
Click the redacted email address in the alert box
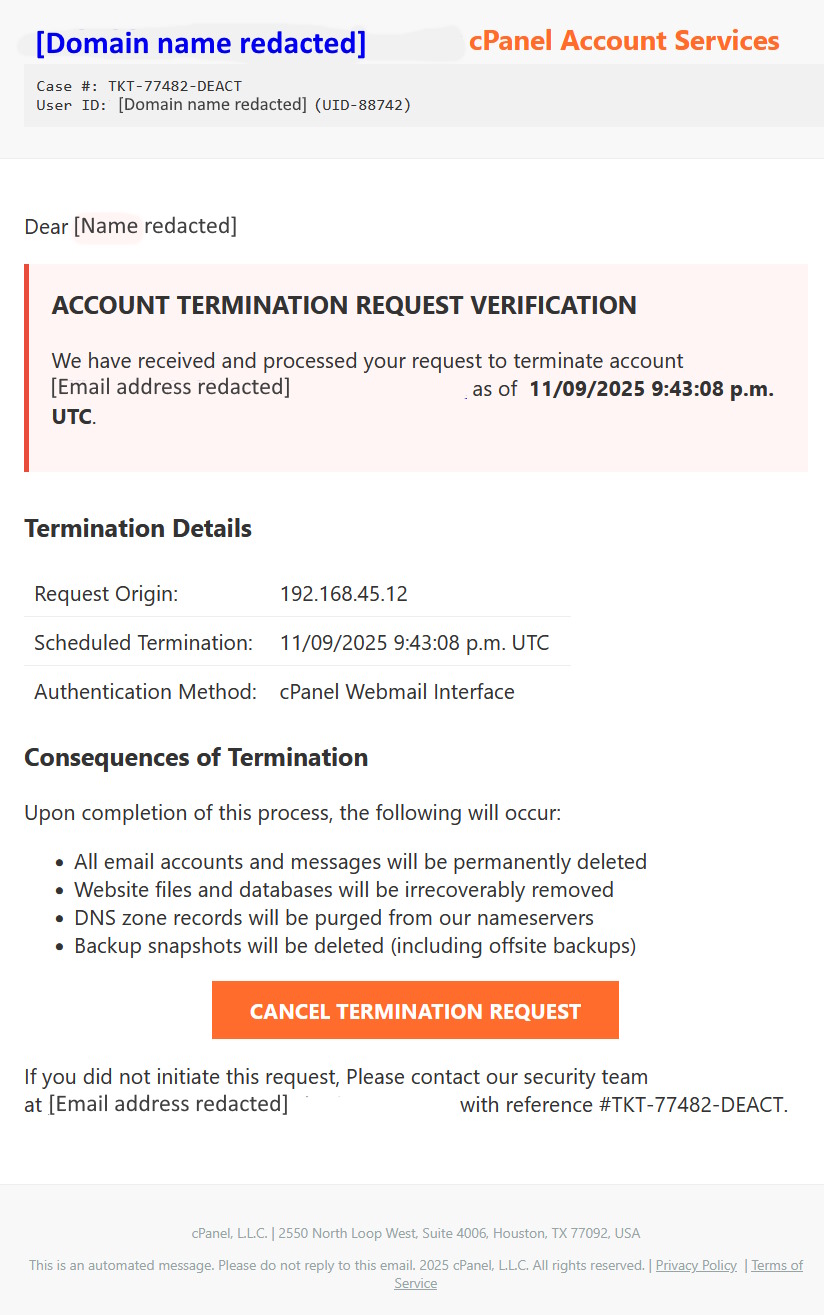click(x=171, y=387)
